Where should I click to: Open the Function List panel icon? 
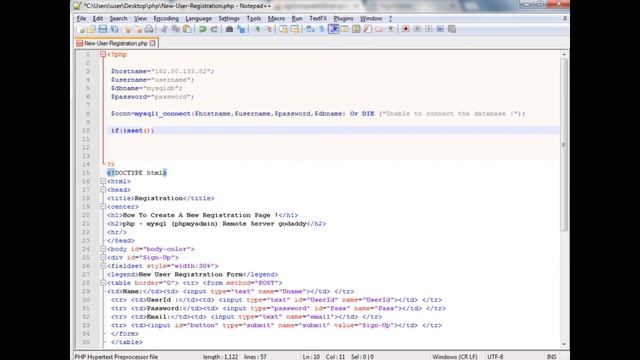coord(367,29)
